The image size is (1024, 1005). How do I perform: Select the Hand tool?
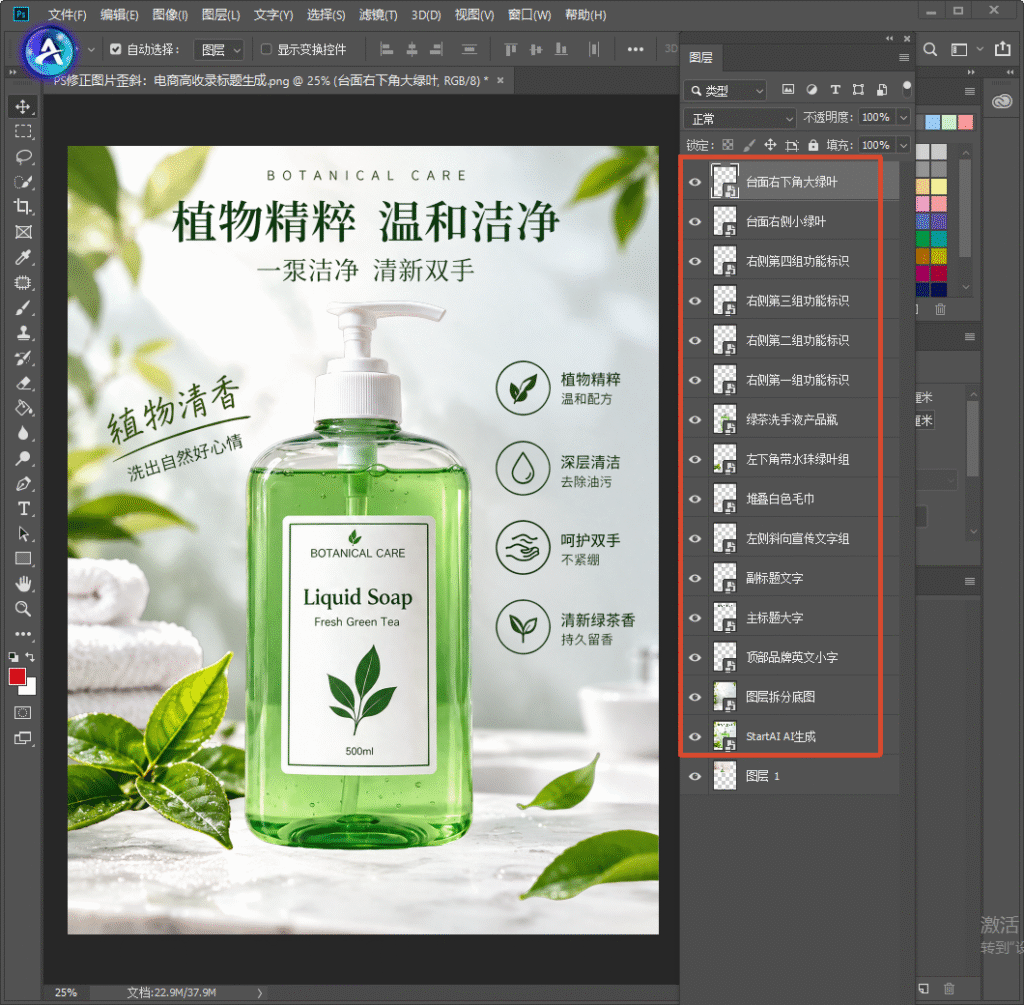(x=23, y=584)
